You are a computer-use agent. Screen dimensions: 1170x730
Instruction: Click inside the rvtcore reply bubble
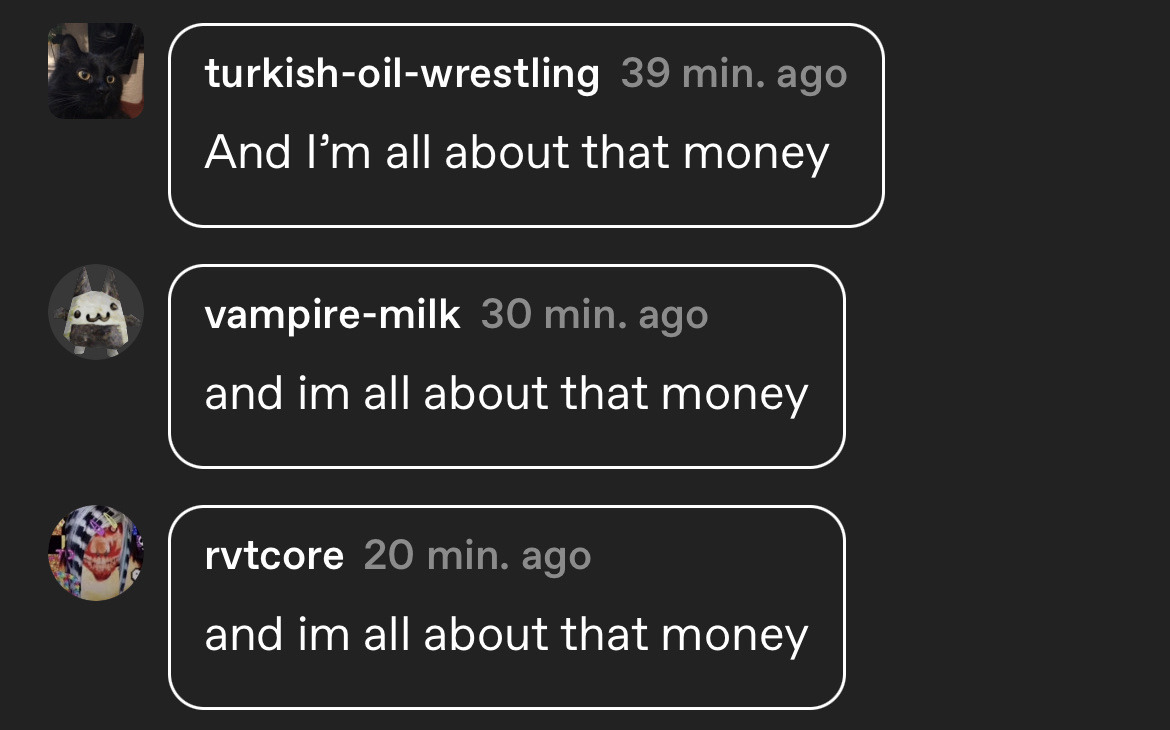coord(507,608)
